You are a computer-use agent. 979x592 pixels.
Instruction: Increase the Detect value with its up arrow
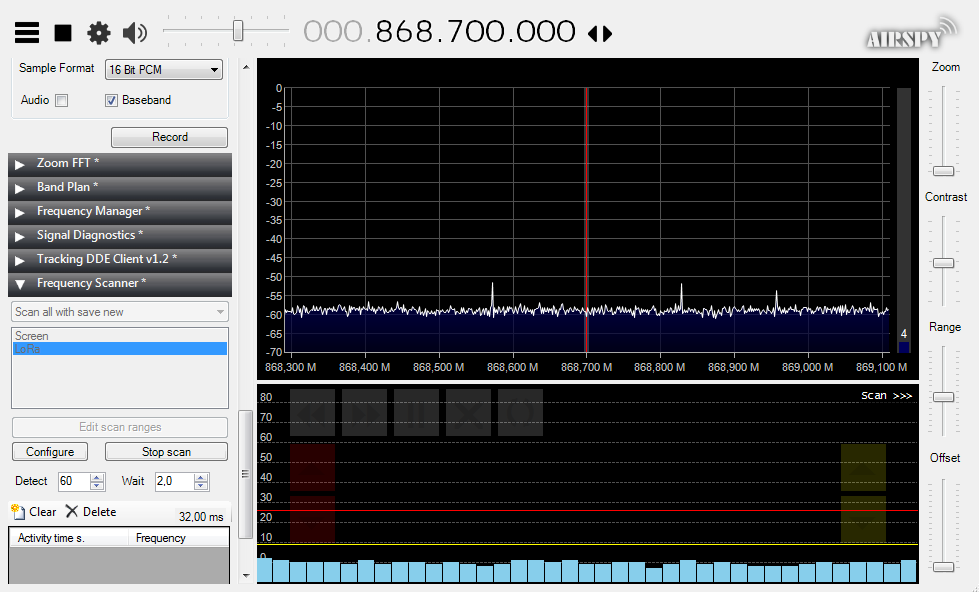click(x=97, y=478)
